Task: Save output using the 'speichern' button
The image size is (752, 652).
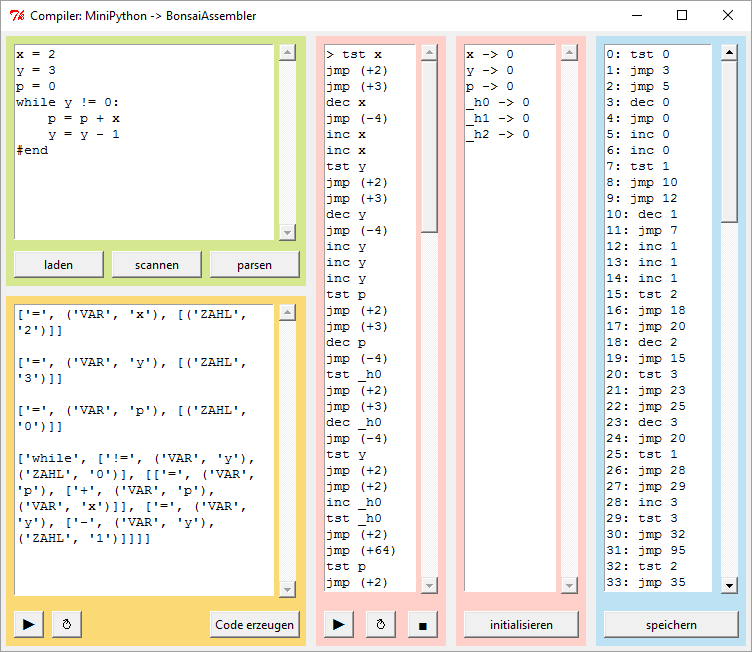Action: tap(670, 624)
